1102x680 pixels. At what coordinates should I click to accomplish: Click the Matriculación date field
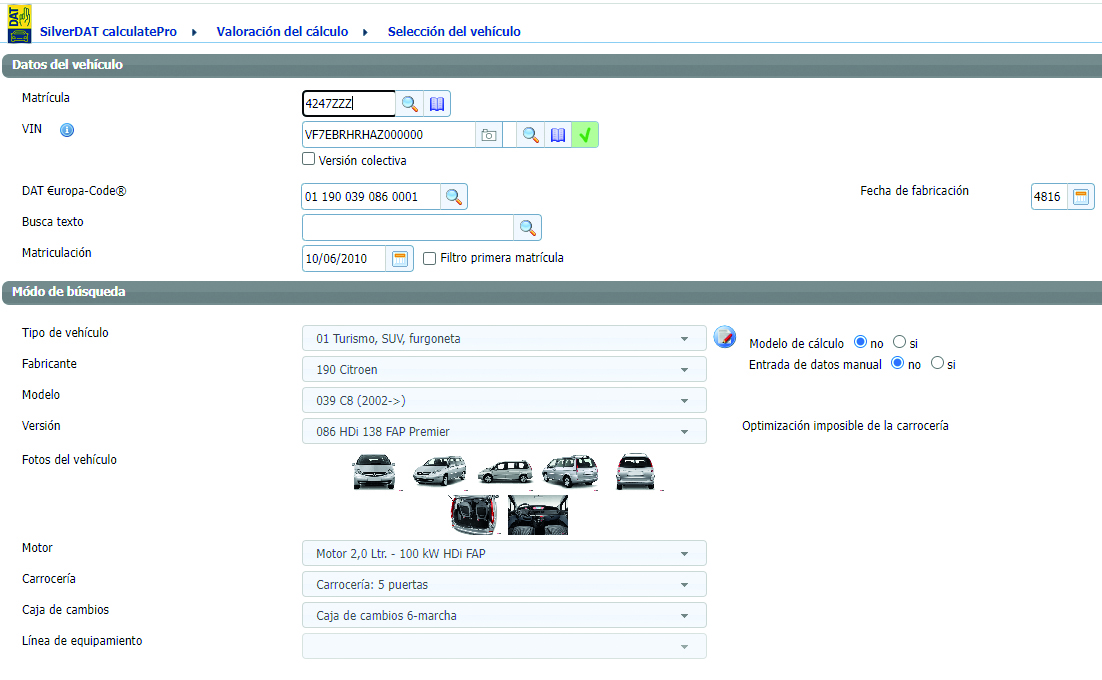coord(344,259)
